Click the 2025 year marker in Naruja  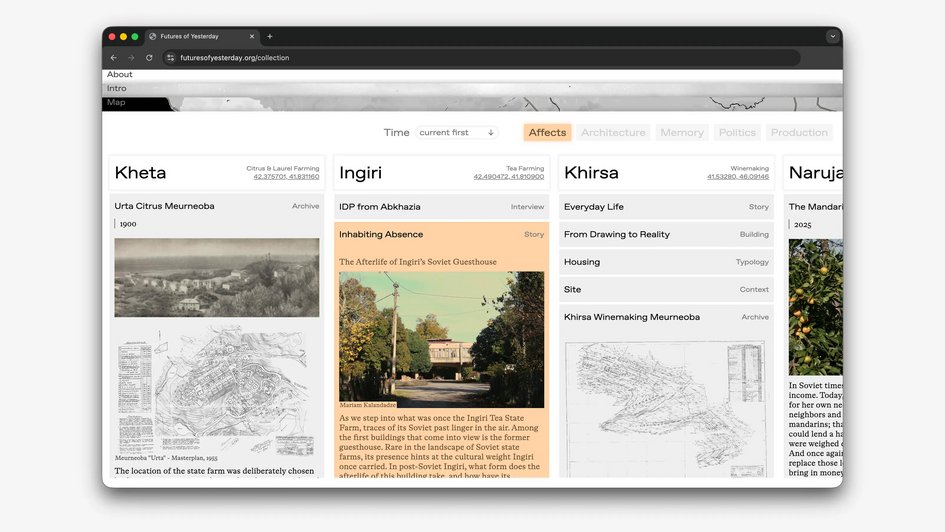pos(802,225)
